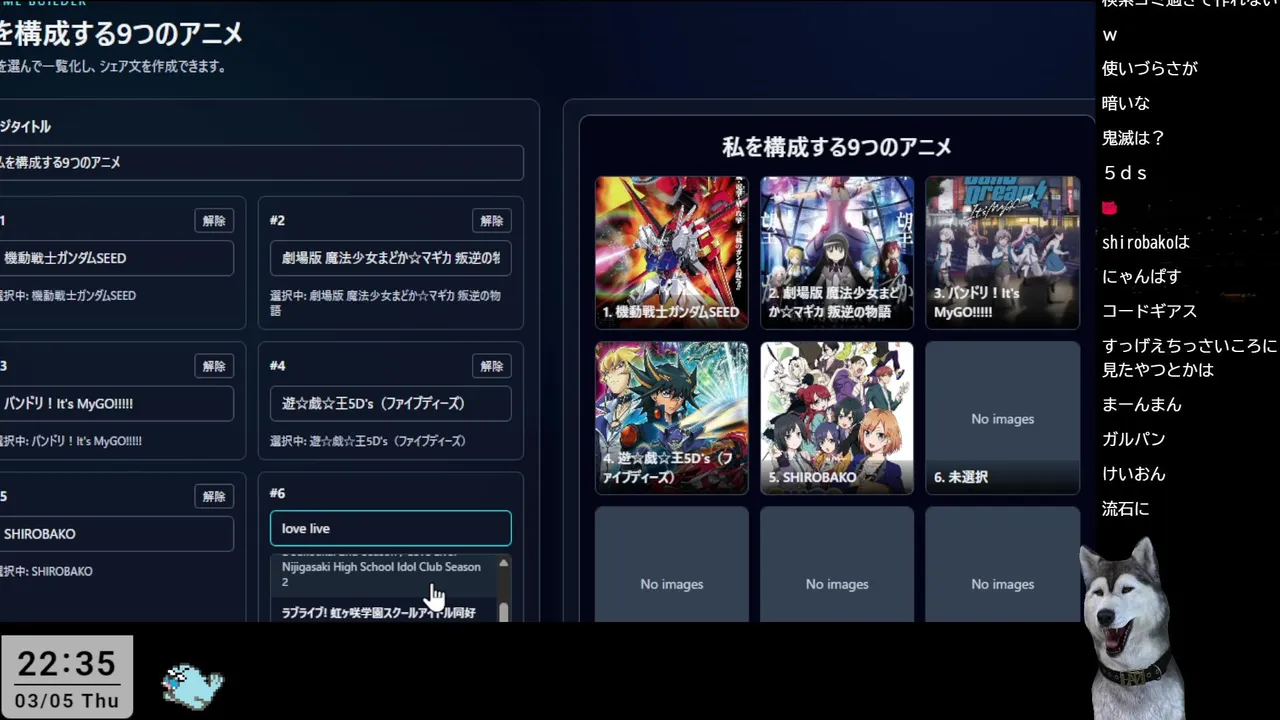Click the 22:35 clock widget
The image size is (1280, 720).
coord(67,676)
